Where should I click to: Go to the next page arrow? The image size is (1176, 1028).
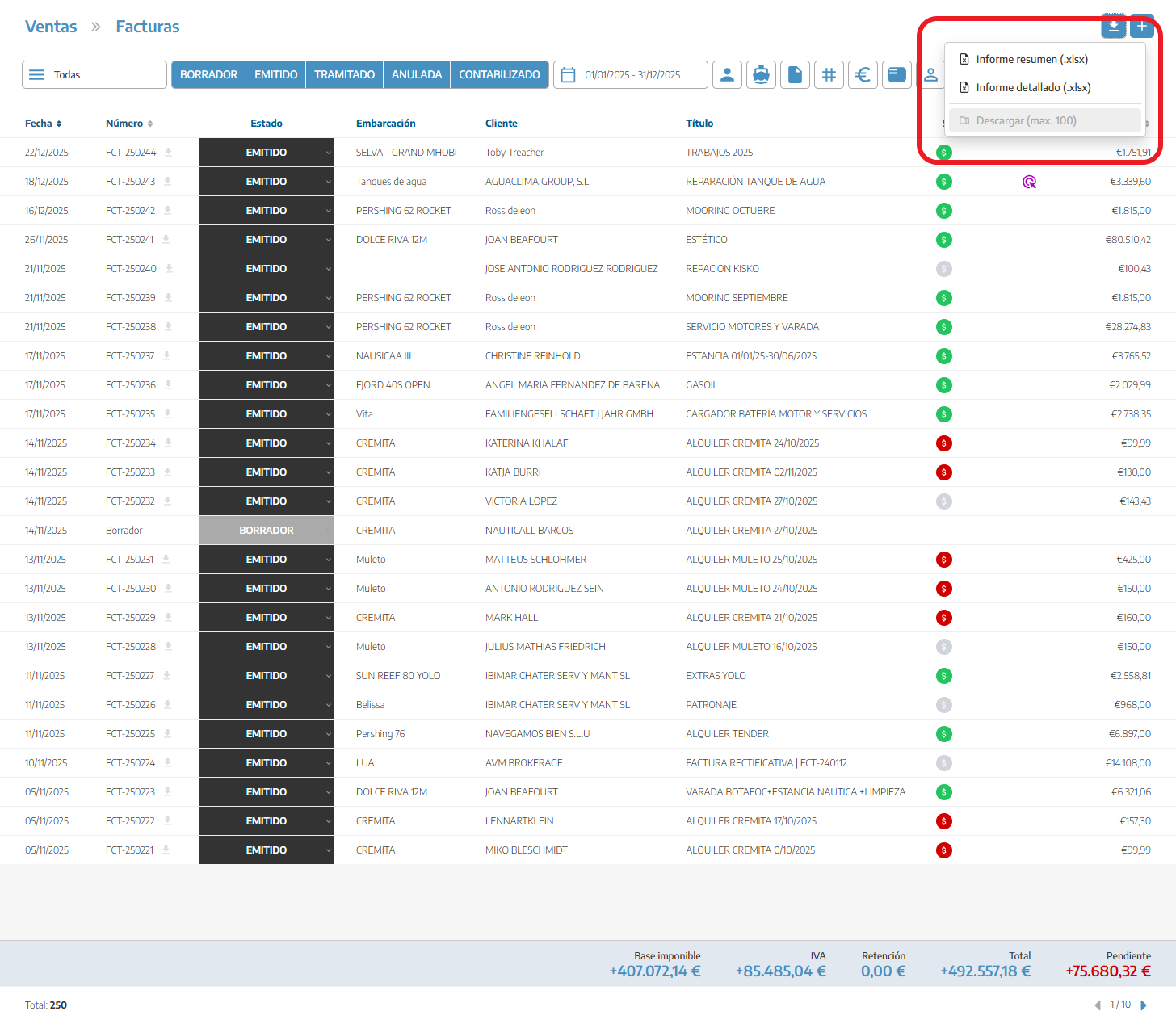(x=1144, y=1005)
